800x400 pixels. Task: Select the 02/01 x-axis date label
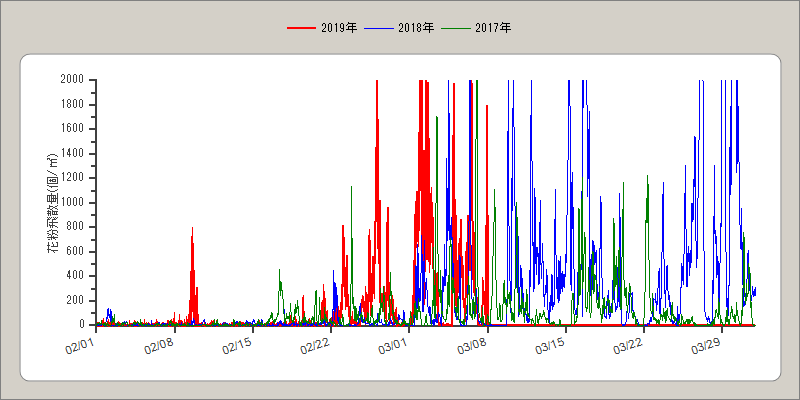pyautogui.click(x=81, y=346)
